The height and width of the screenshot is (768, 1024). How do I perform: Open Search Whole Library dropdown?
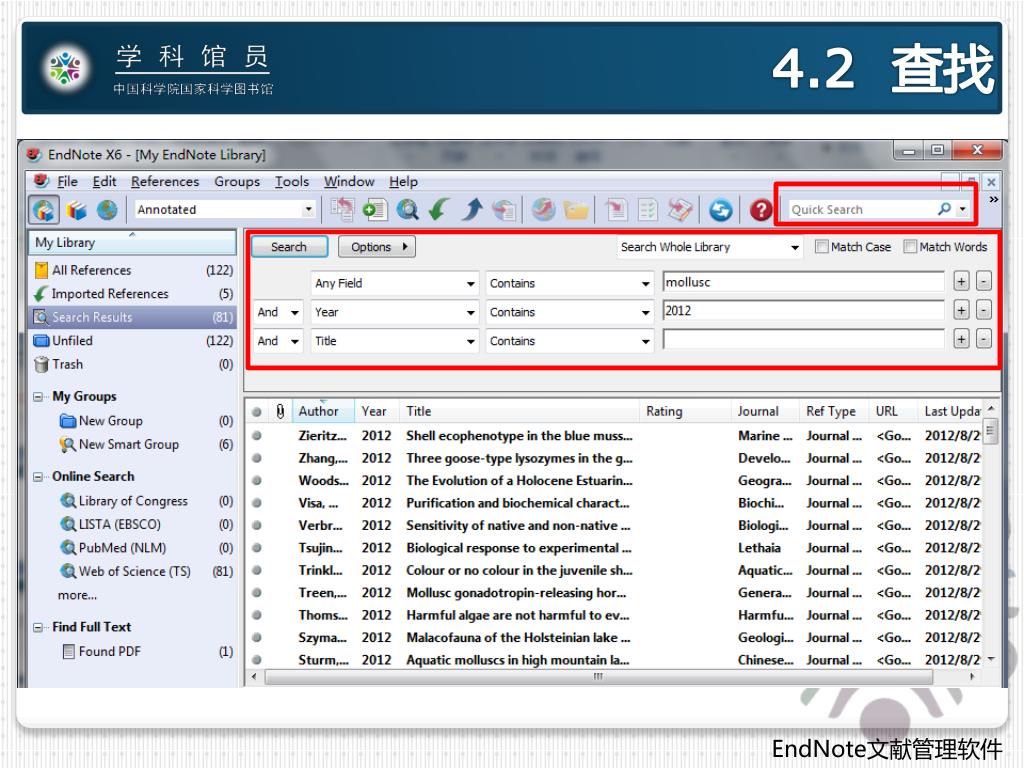(x=794, y=248)
